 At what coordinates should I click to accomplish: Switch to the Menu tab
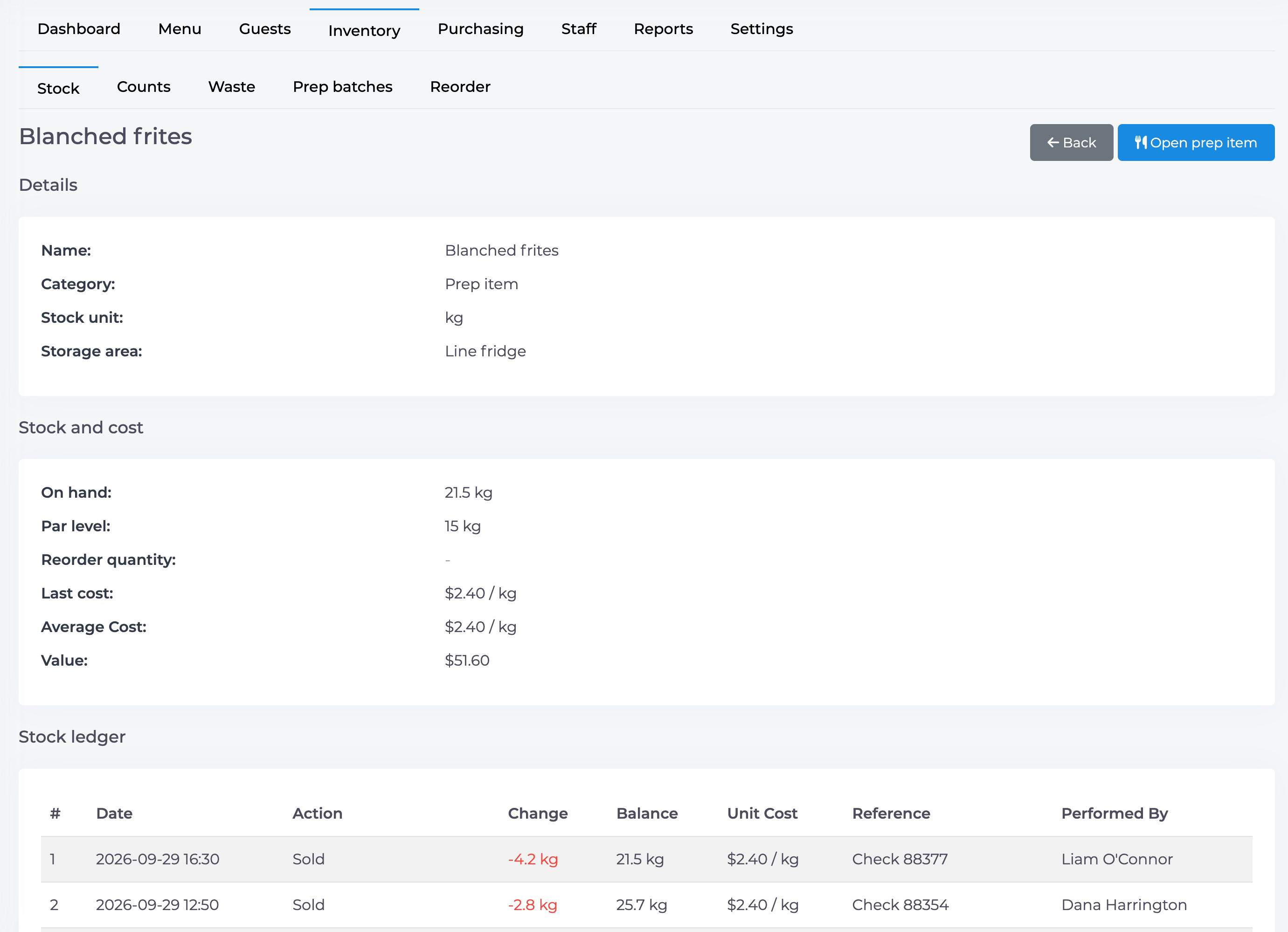pyautogui.click(x=180, y=29)
